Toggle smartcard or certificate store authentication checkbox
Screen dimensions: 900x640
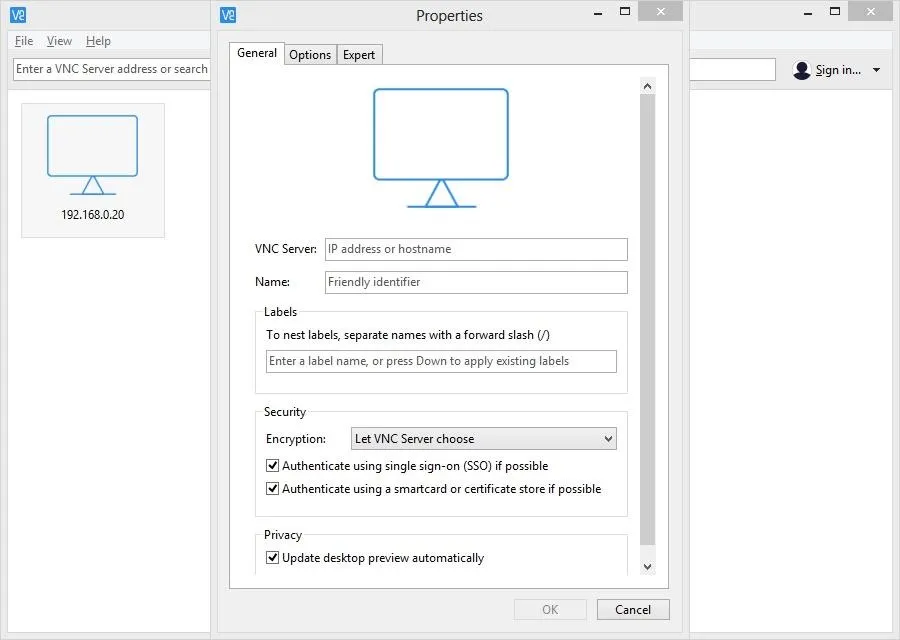273,488
